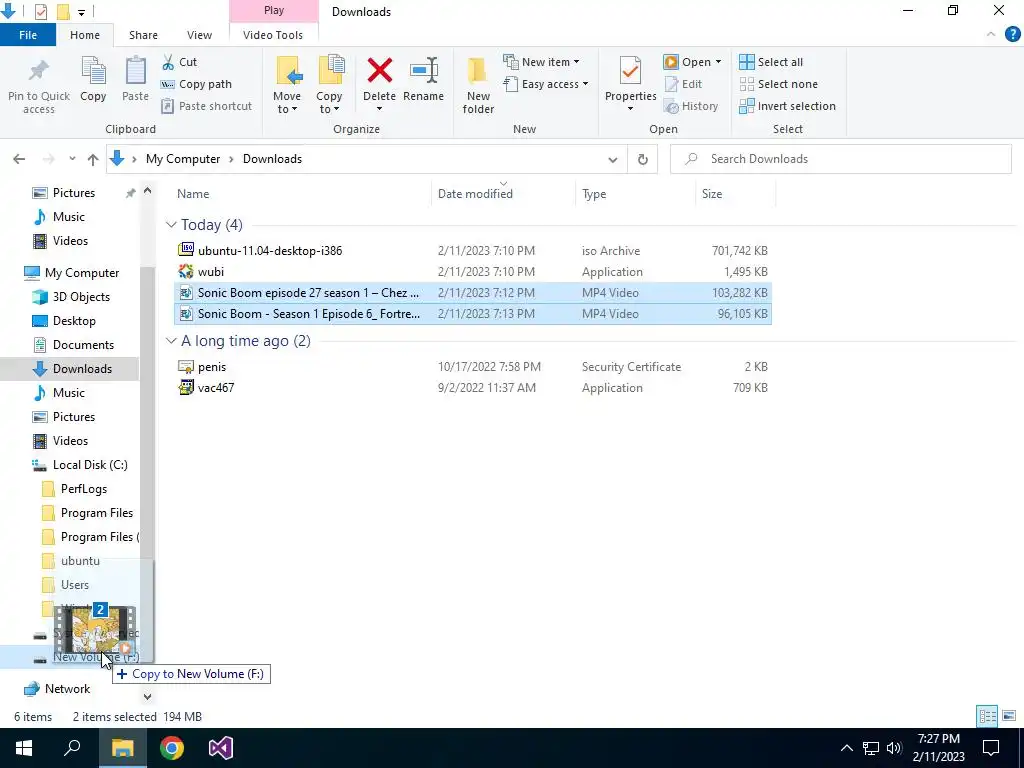
Task: Select the Home ribbon tab
Action: click(85, 35)
